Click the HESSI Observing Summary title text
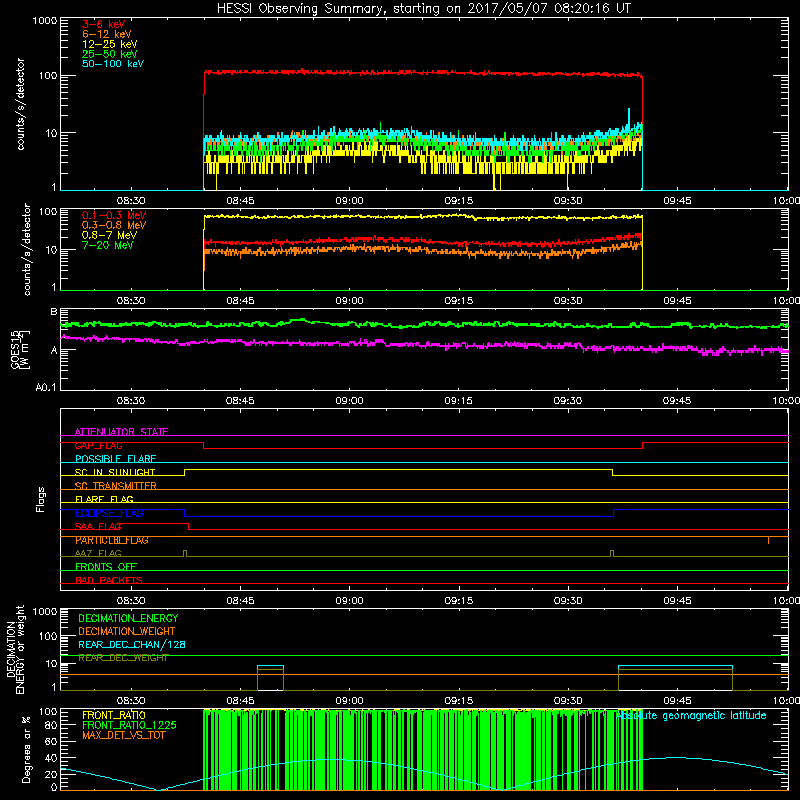The width and height of the screenshot is (800, 800). pyautogui.click(x=424, y=9)
